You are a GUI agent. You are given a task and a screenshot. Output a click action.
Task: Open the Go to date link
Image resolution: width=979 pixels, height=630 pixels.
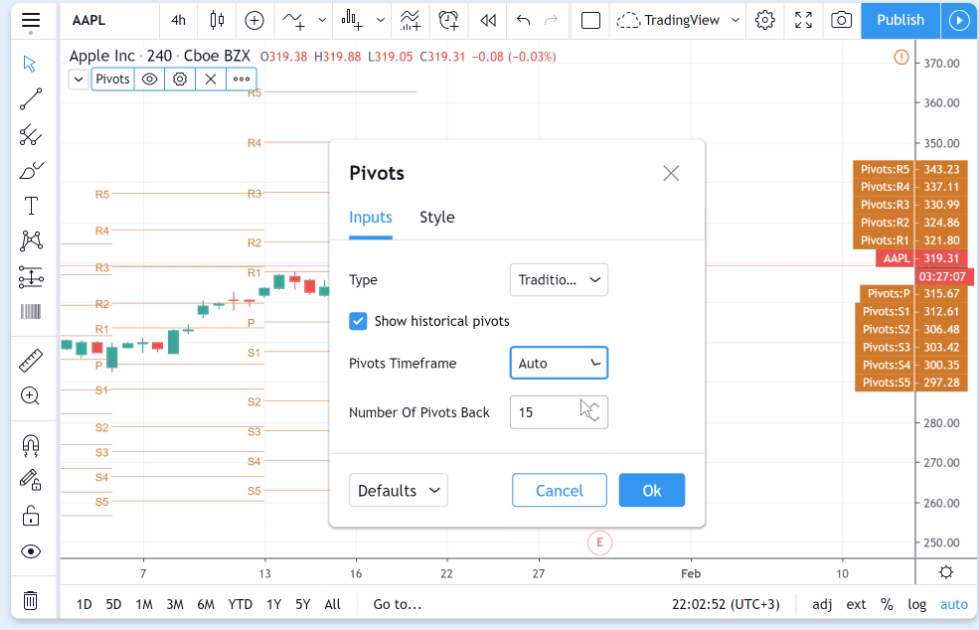pos(397,604)
